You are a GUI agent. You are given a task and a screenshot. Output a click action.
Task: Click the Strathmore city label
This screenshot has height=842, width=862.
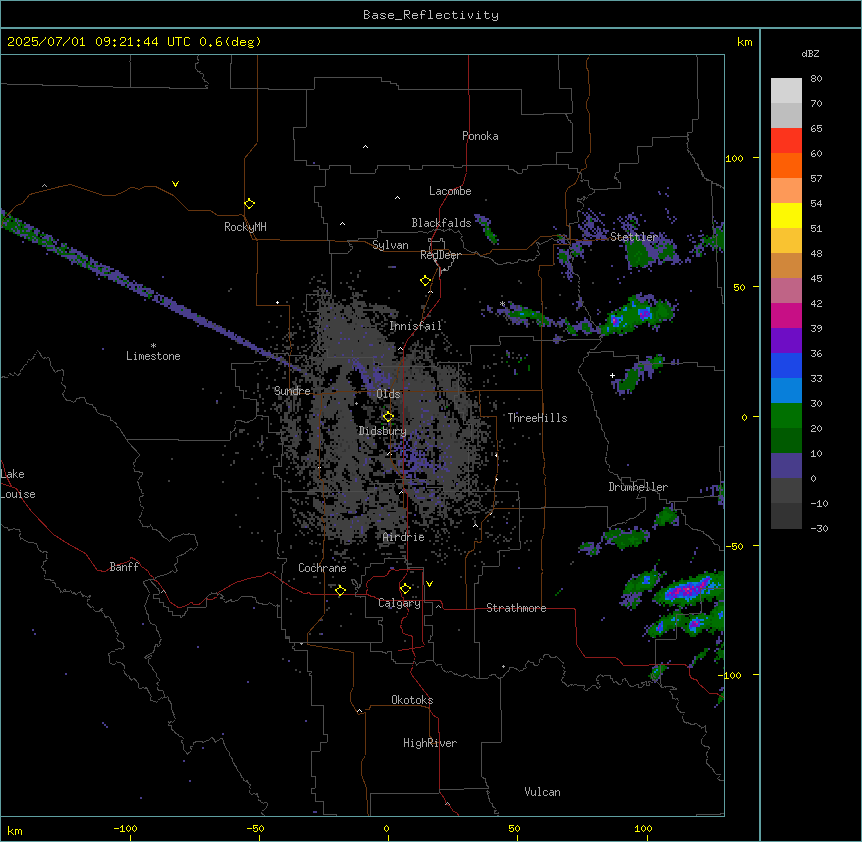coord(516,608)
